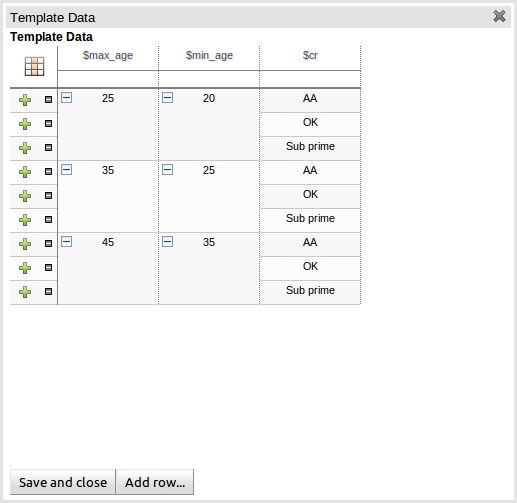
Task: Remove the 35/25 AA row with black minus icon
Action: coord(48,172)
